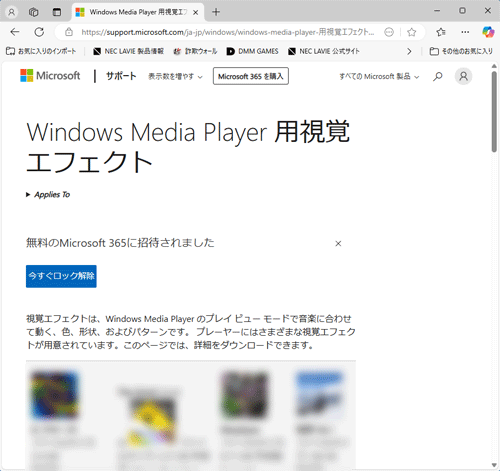Open the site search magnifier icon
This screenshot has width=500, height=471.
coord(438,76)
